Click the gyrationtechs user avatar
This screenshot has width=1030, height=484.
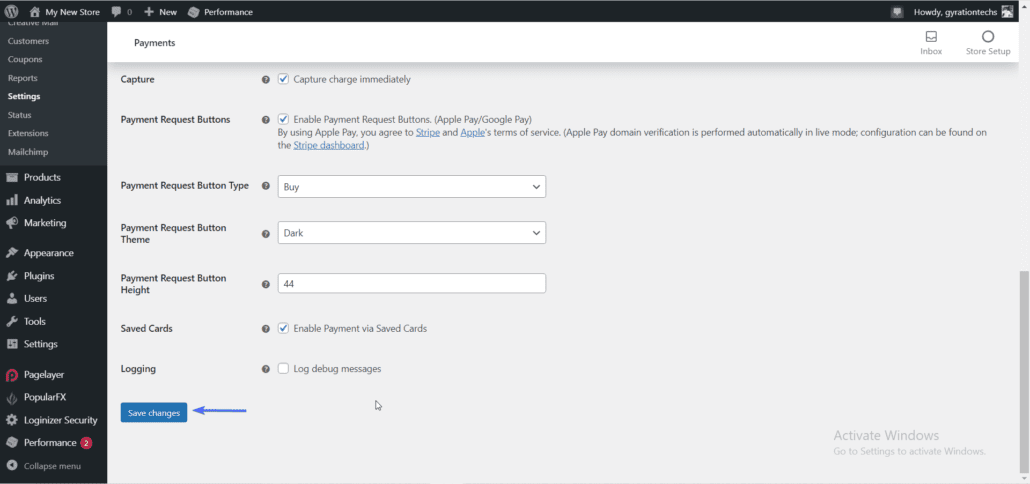pyautogui.click(x=1007, y=12)
